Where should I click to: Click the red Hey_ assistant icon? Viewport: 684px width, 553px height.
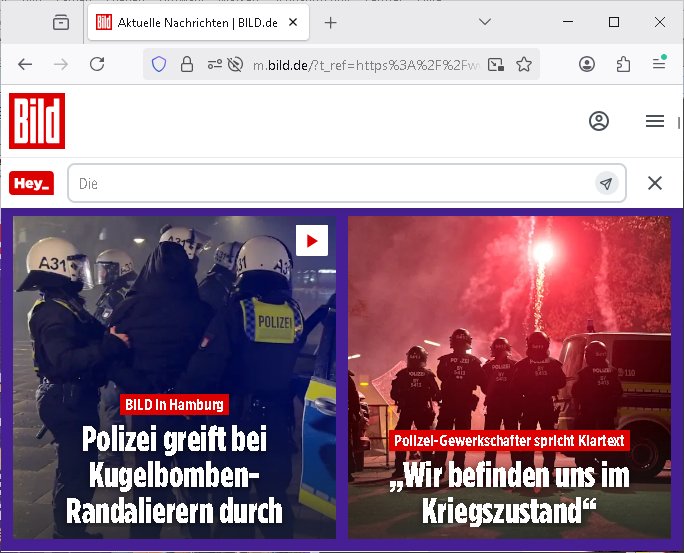pyautogui.click(x=31, y=183)
